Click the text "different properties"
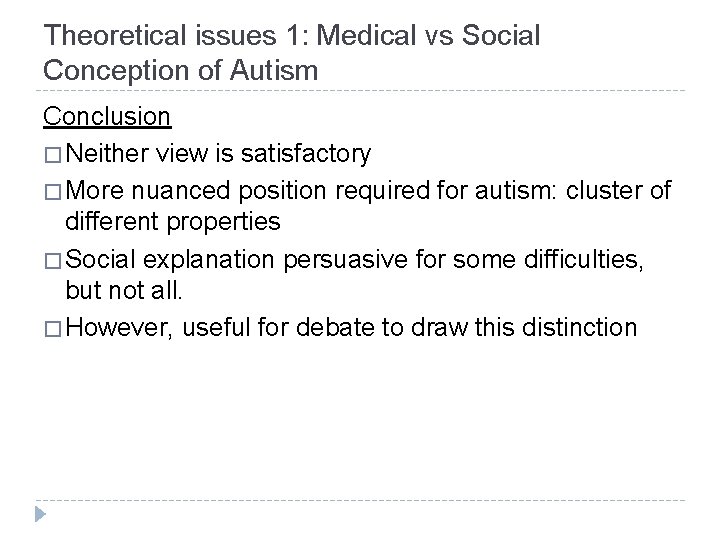 pos(173,219)
